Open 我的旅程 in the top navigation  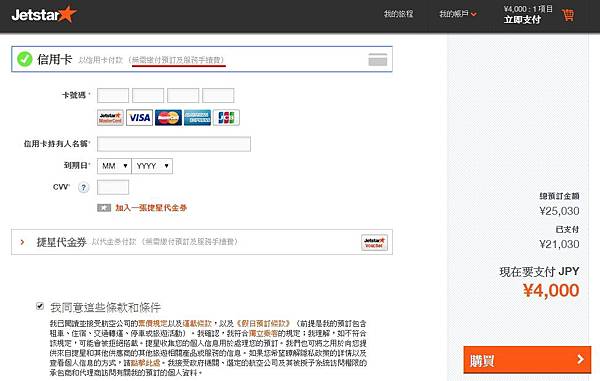(398, 14)
